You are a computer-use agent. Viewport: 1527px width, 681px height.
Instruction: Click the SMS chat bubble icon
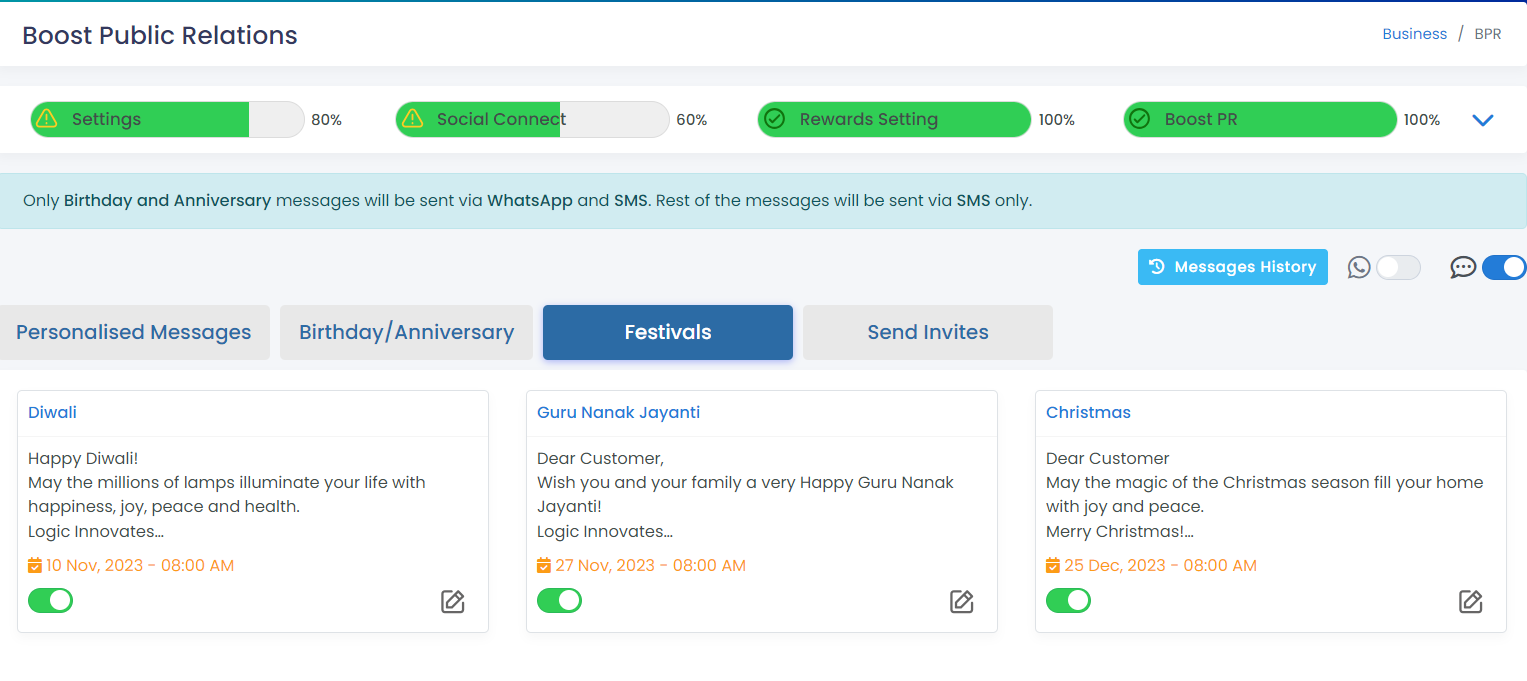[1463, 267]
